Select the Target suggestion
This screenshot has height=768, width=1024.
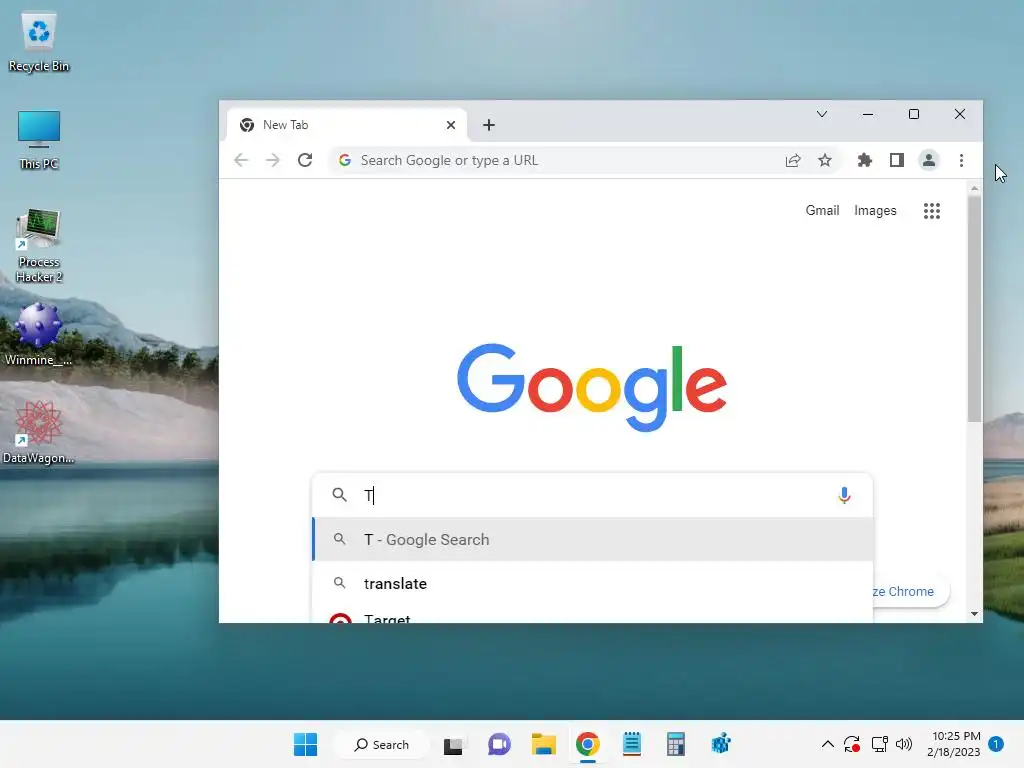(x=592, y=615)
